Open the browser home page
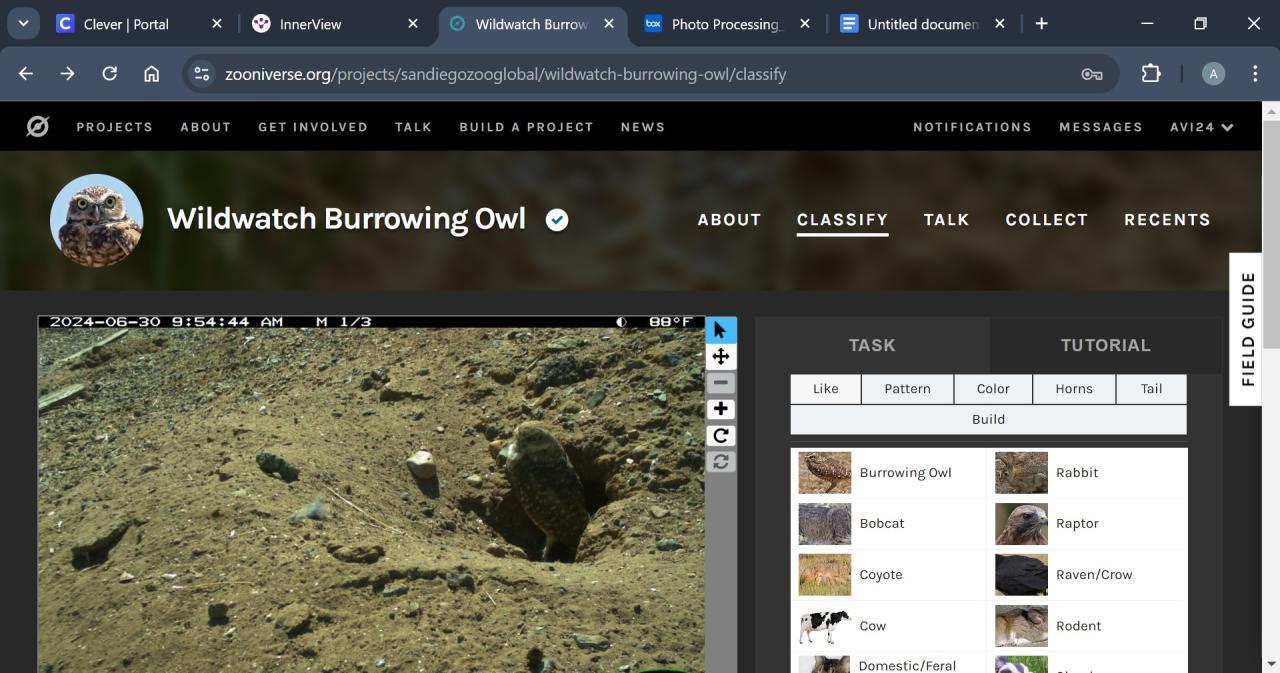This screenshot has width=1280, height=673. coord(152,74)
